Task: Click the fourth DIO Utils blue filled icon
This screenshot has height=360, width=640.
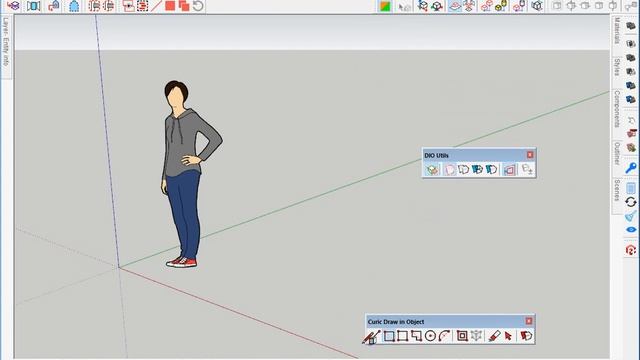Action: 477,169
